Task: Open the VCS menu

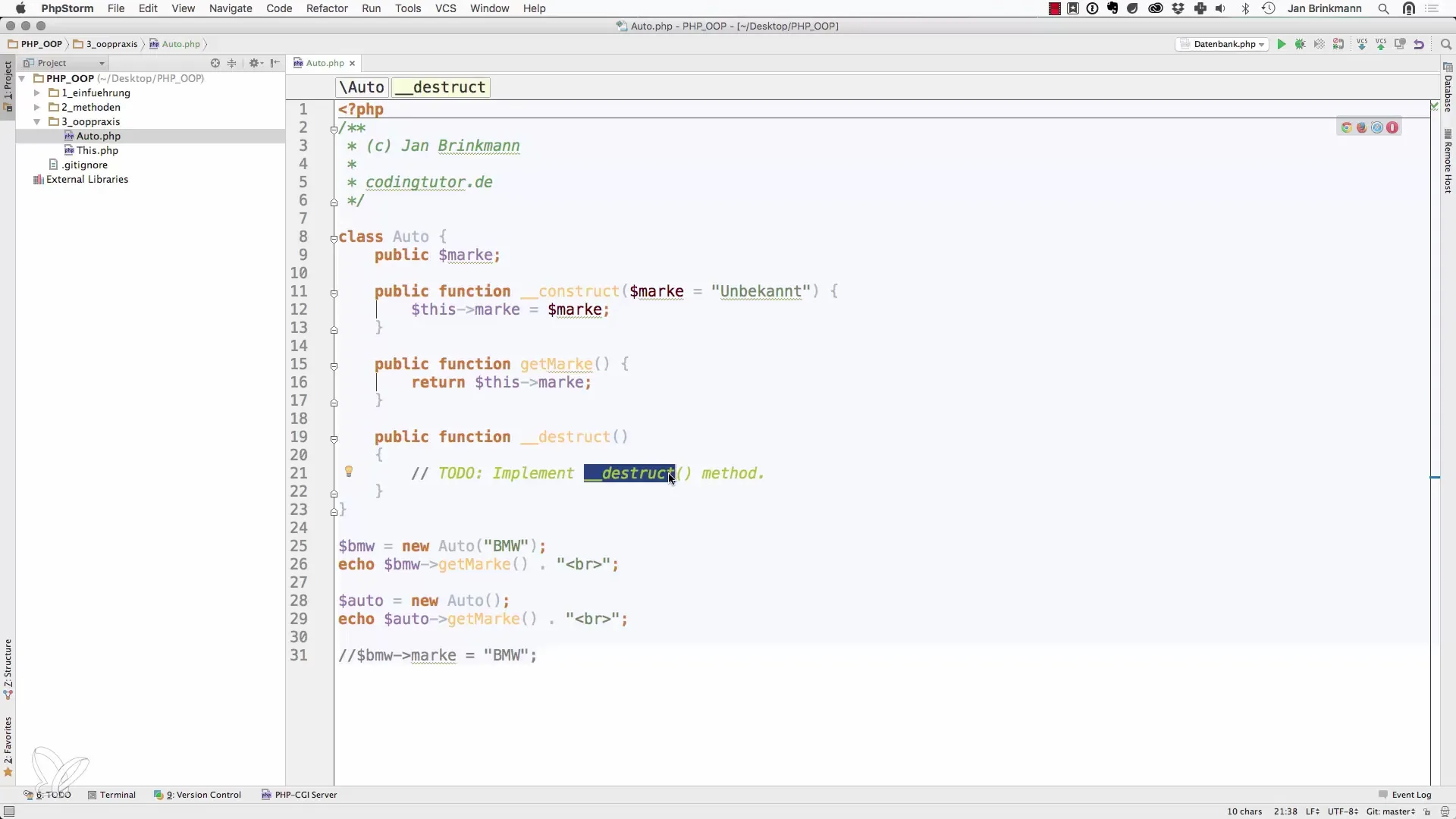Action: click(446, 8)
